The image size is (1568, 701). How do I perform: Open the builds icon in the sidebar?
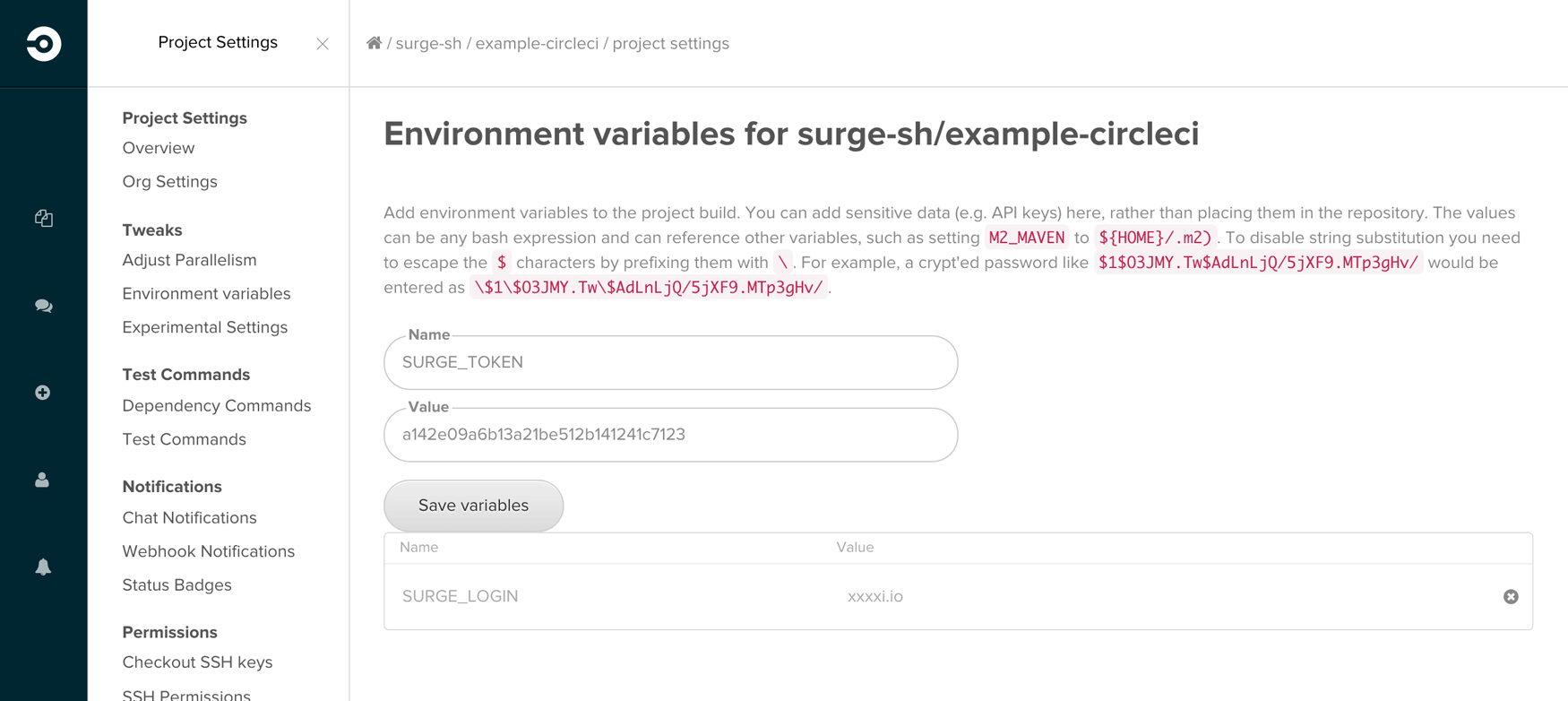coord(43,218)
